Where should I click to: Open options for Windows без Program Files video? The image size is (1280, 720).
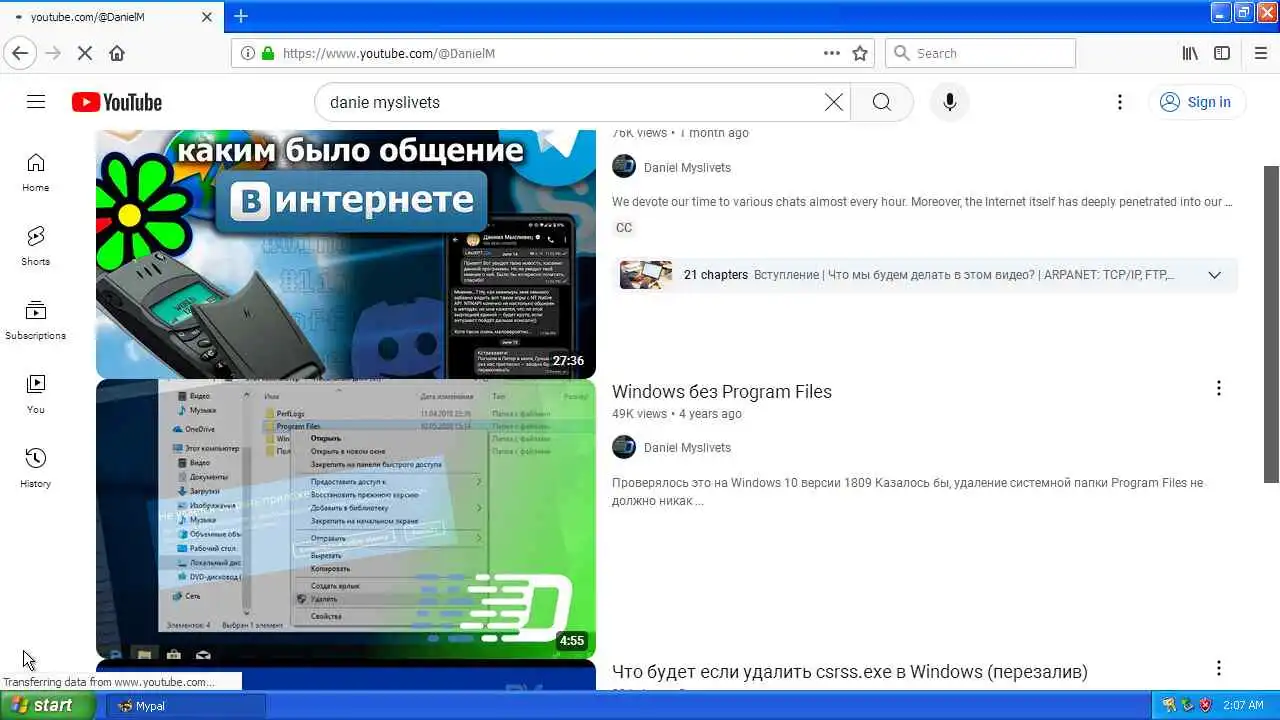pyautogui.click(x=1218, y=388)
